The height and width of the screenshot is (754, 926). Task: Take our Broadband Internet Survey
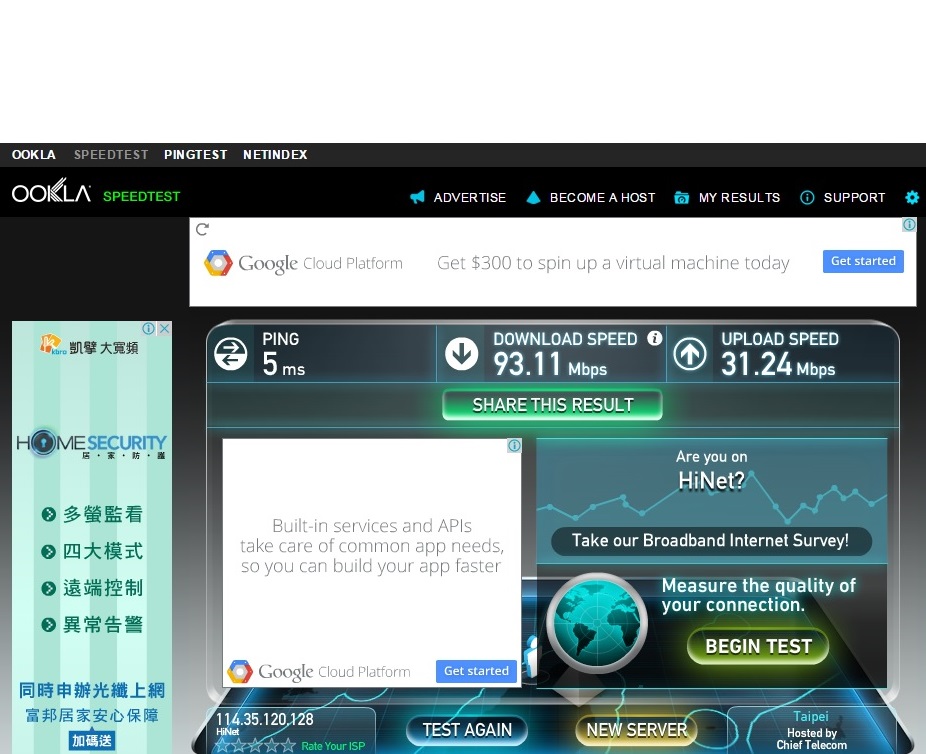pos(710,541)
